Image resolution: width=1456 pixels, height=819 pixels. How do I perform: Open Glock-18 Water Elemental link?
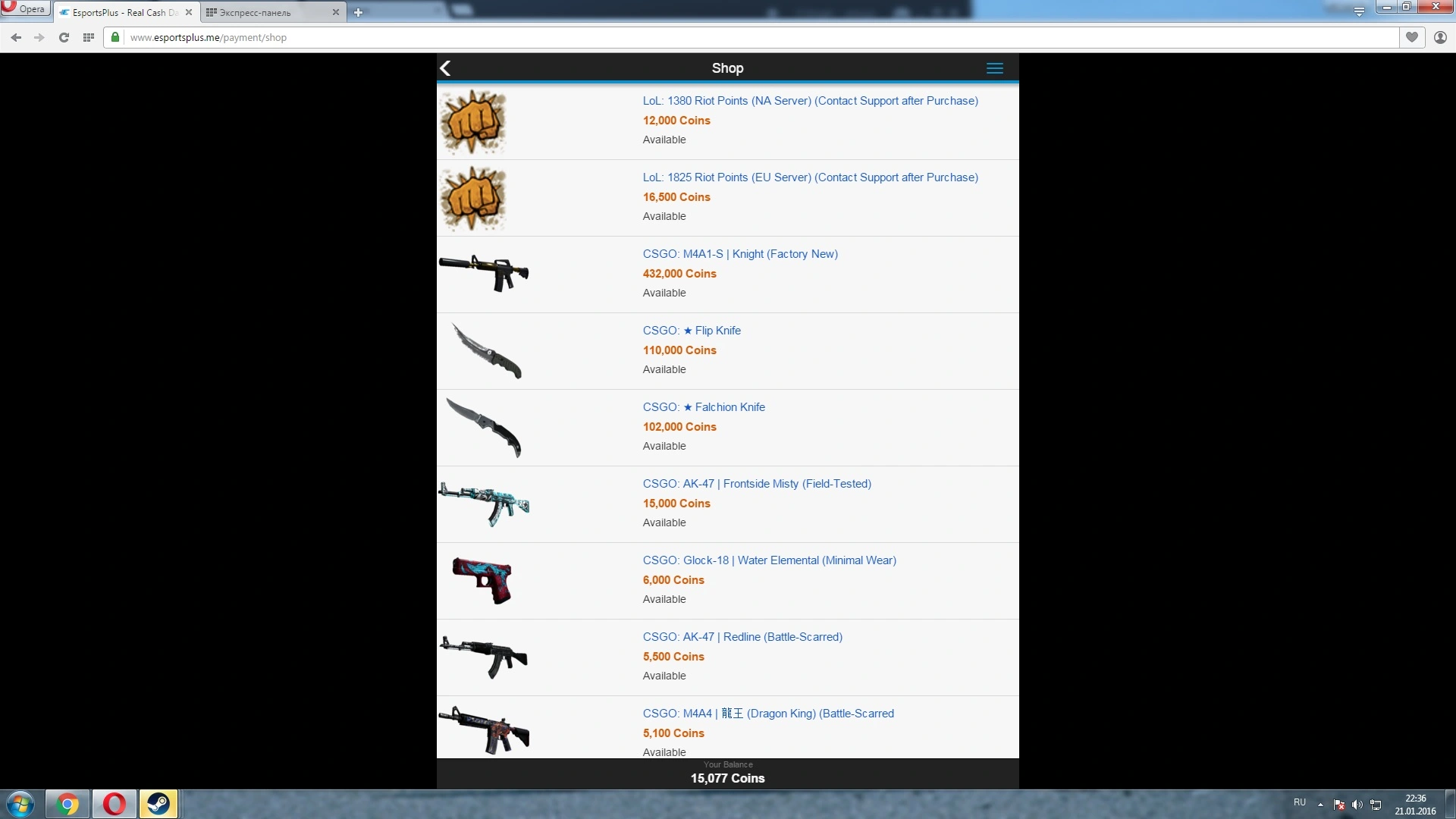[770, 560]
